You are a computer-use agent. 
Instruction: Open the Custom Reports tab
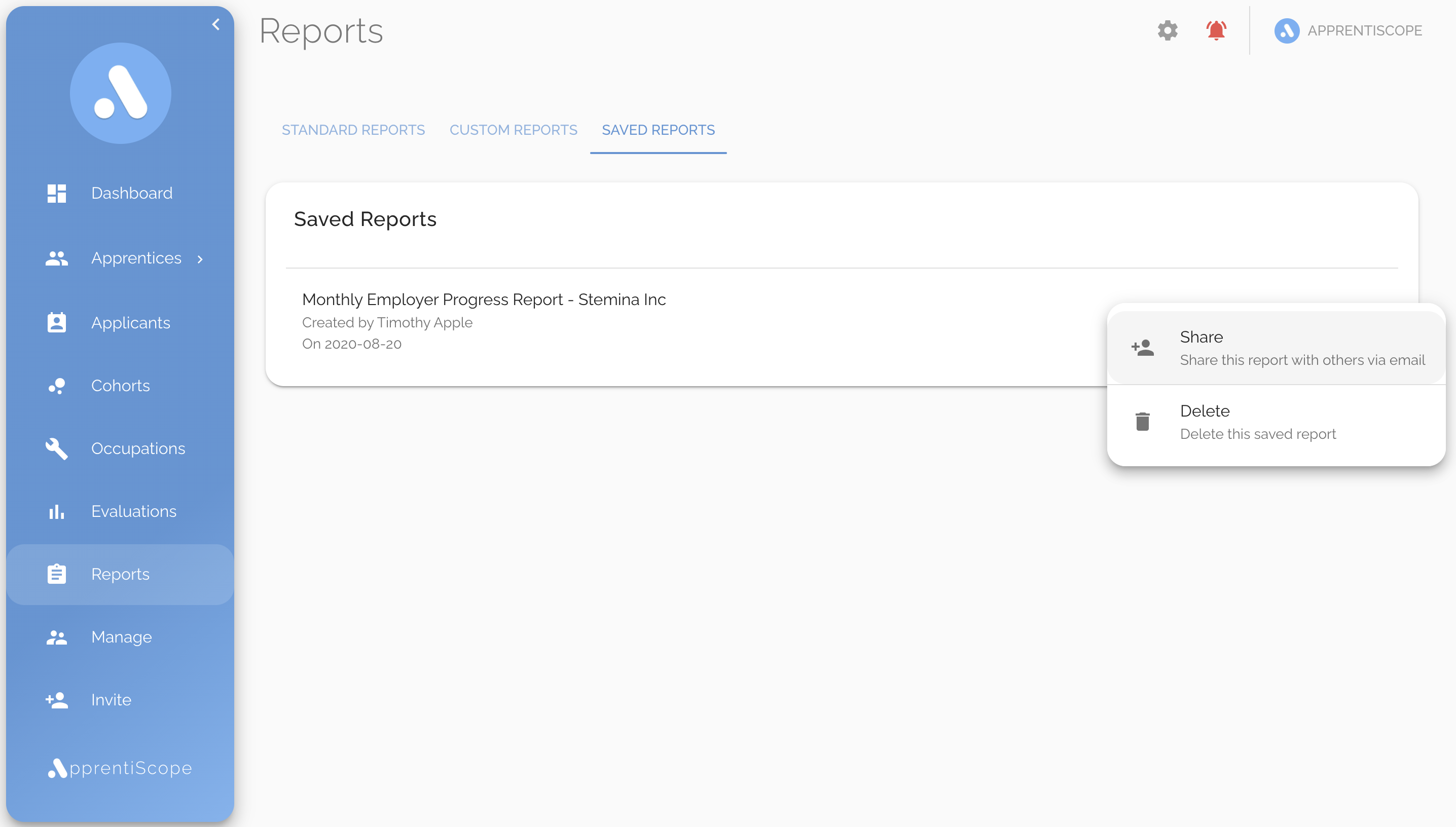pyautogui.click(x=513, y=130)
